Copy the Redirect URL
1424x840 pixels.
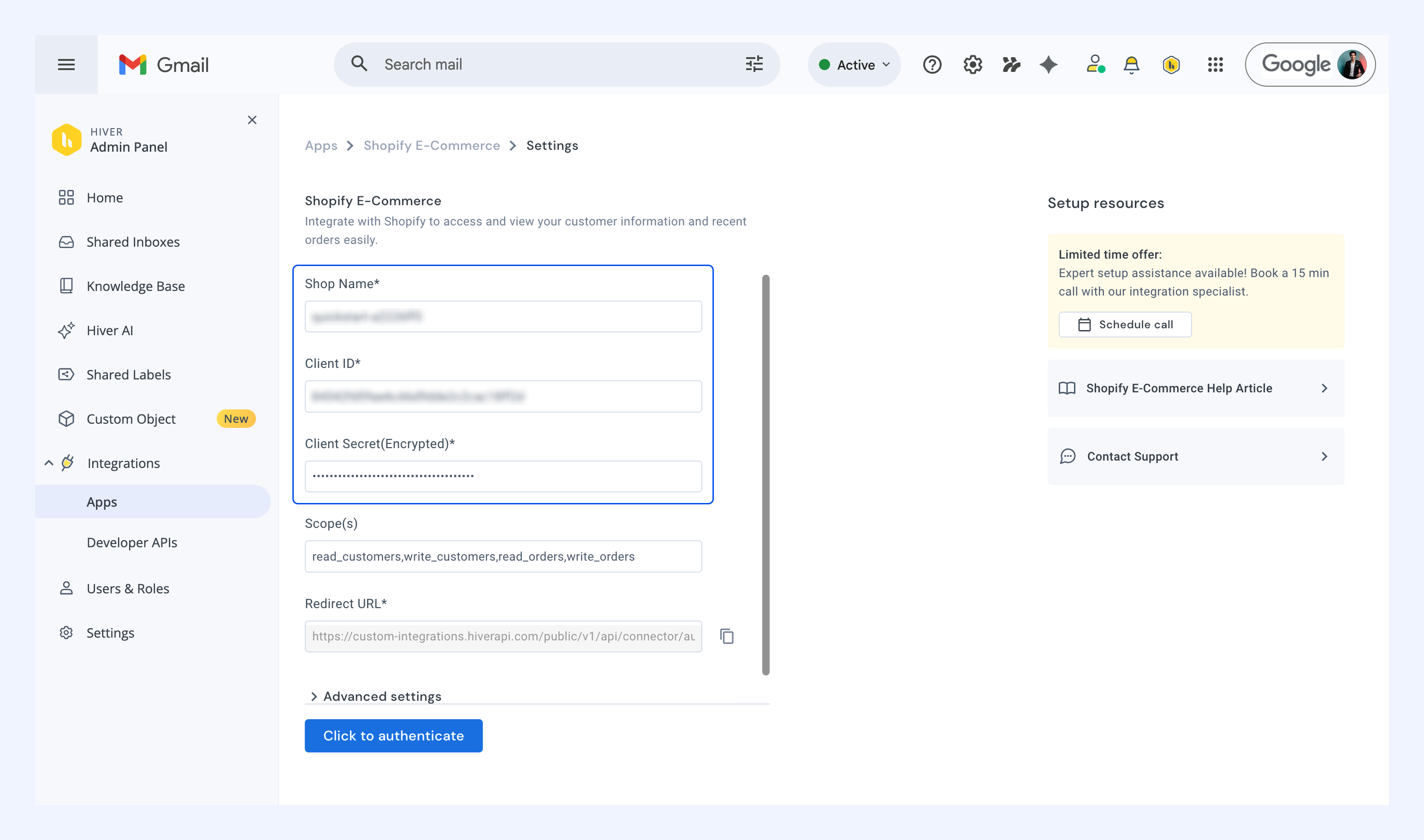727,636
